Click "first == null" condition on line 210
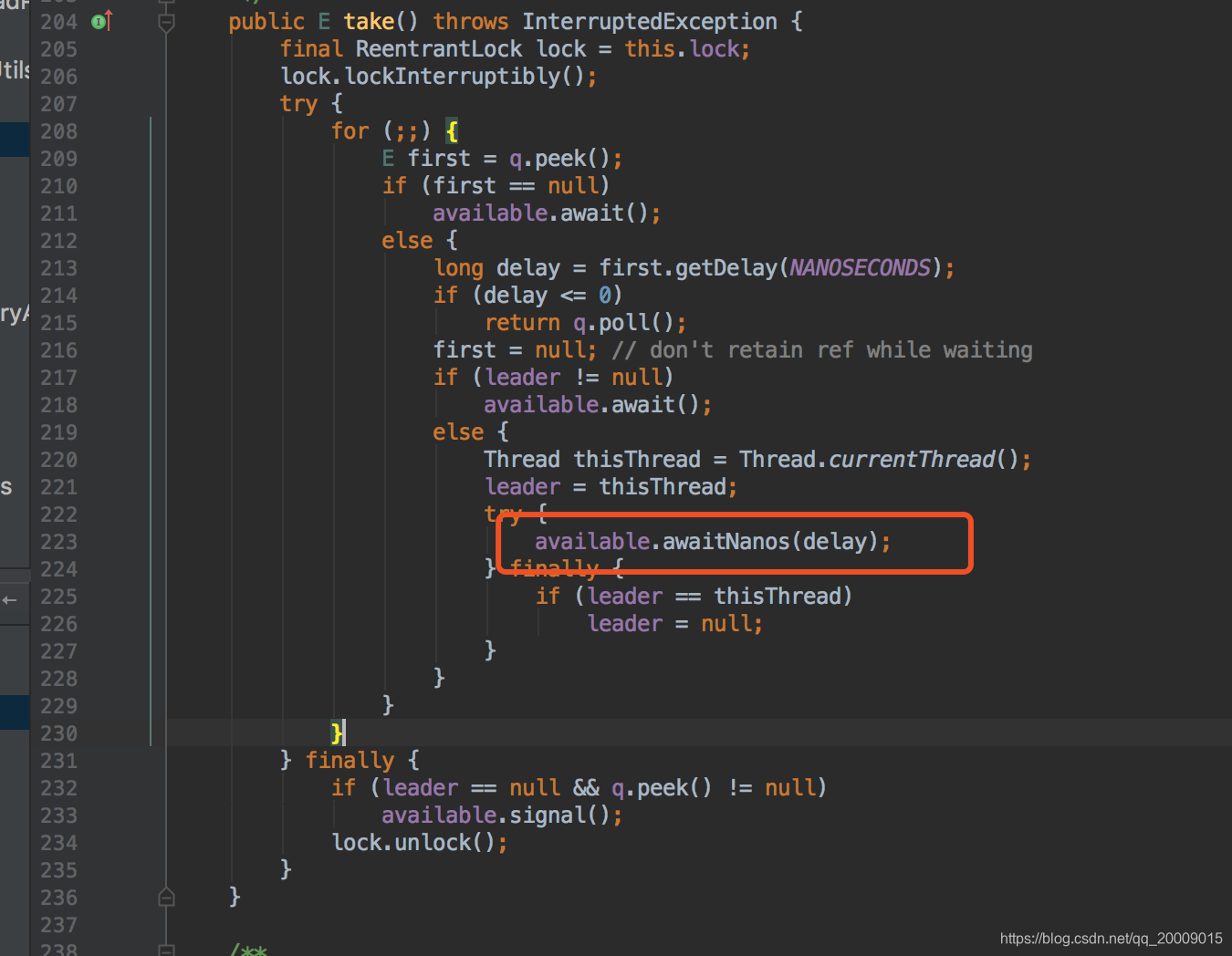This screenshot has height=956, width=1232. coord(515,185)
